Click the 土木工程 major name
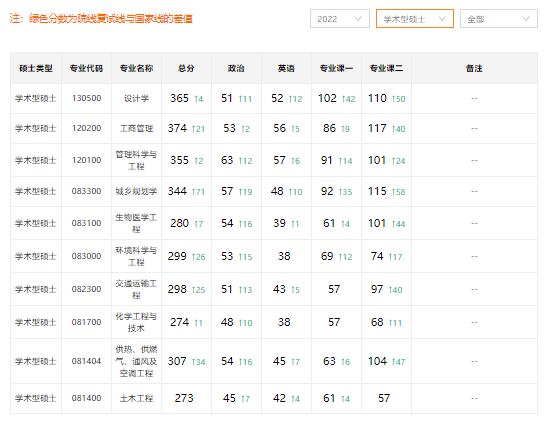 (136, 398)
